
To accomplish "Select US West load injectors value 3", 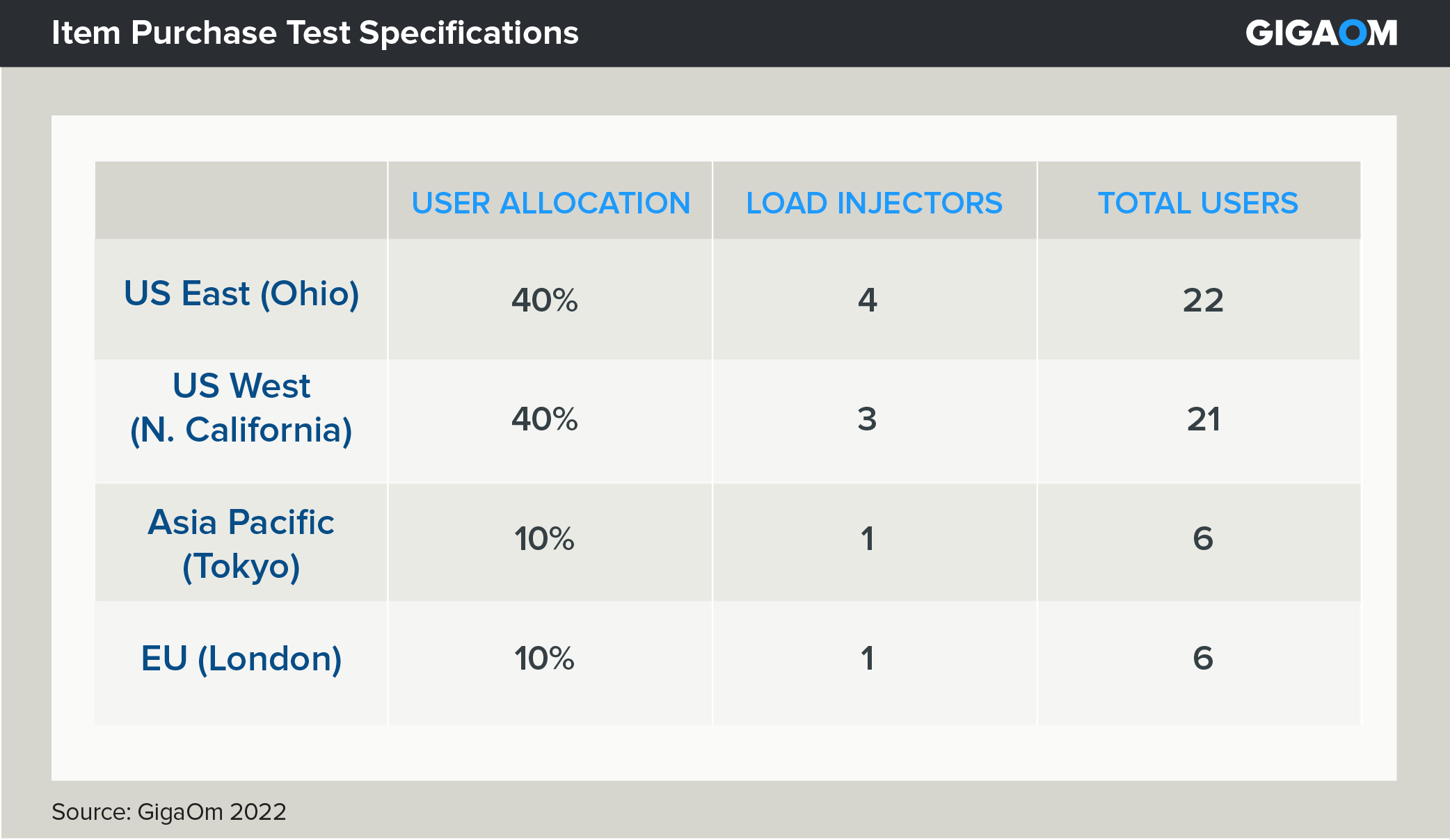I will point(868,419).
